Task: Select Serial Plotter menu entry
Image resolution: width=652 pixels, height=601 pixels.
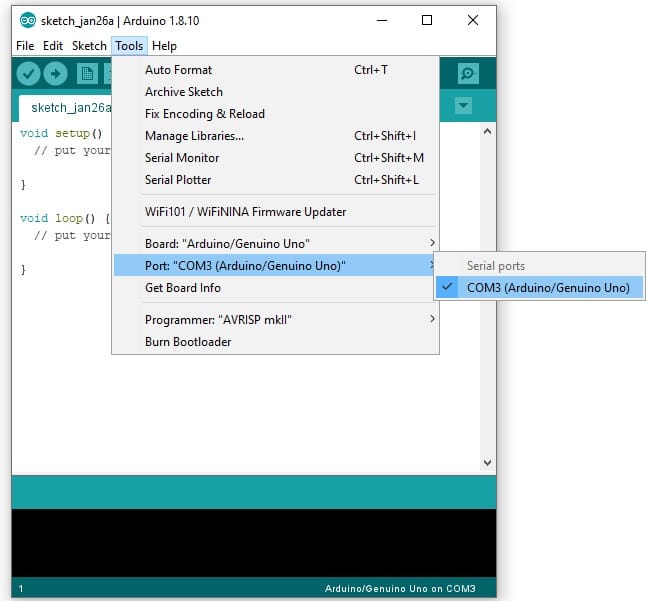Action: point(276,180)
